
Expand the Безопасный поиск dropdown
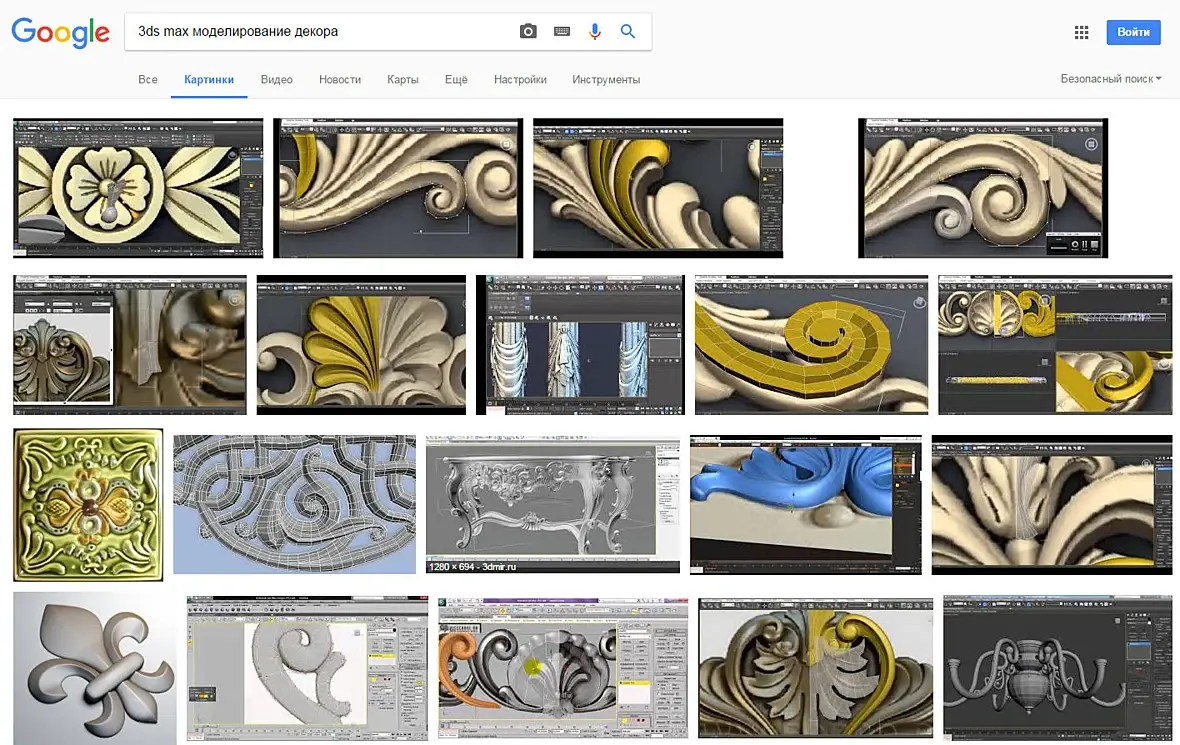coord(1111,79)
